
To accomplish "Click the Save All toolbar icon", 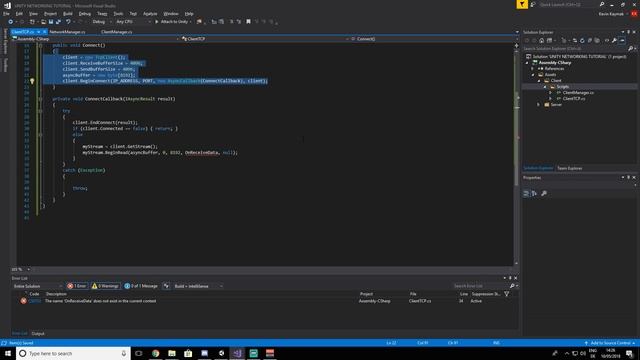I will (58, 22).
